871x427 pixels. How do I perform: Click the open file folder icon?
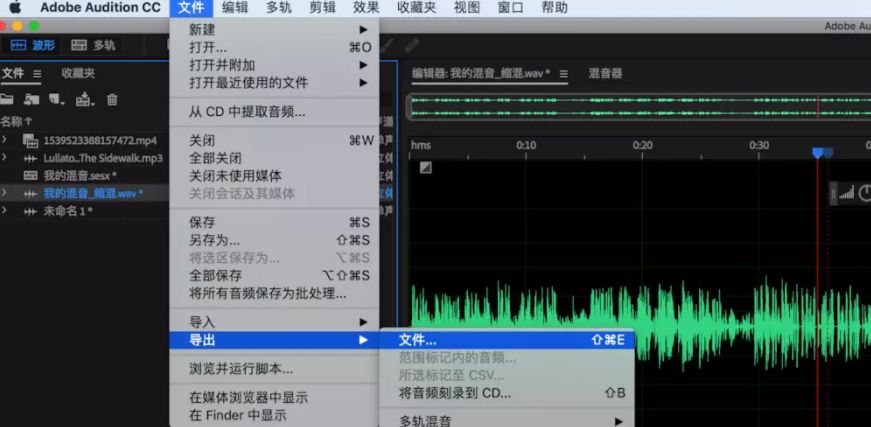click(6, 99)
